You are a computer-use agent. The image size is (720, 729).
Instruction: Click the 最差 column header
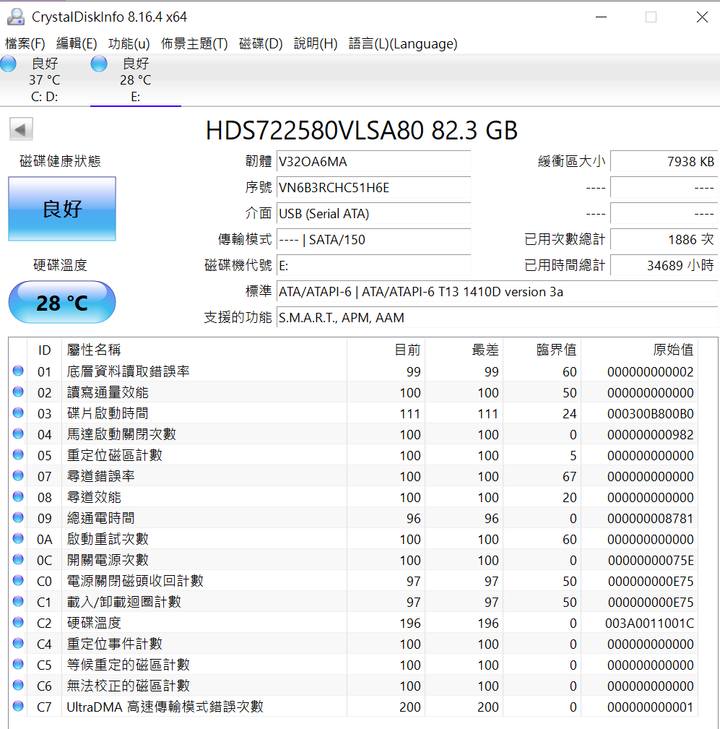coord(464,350)
